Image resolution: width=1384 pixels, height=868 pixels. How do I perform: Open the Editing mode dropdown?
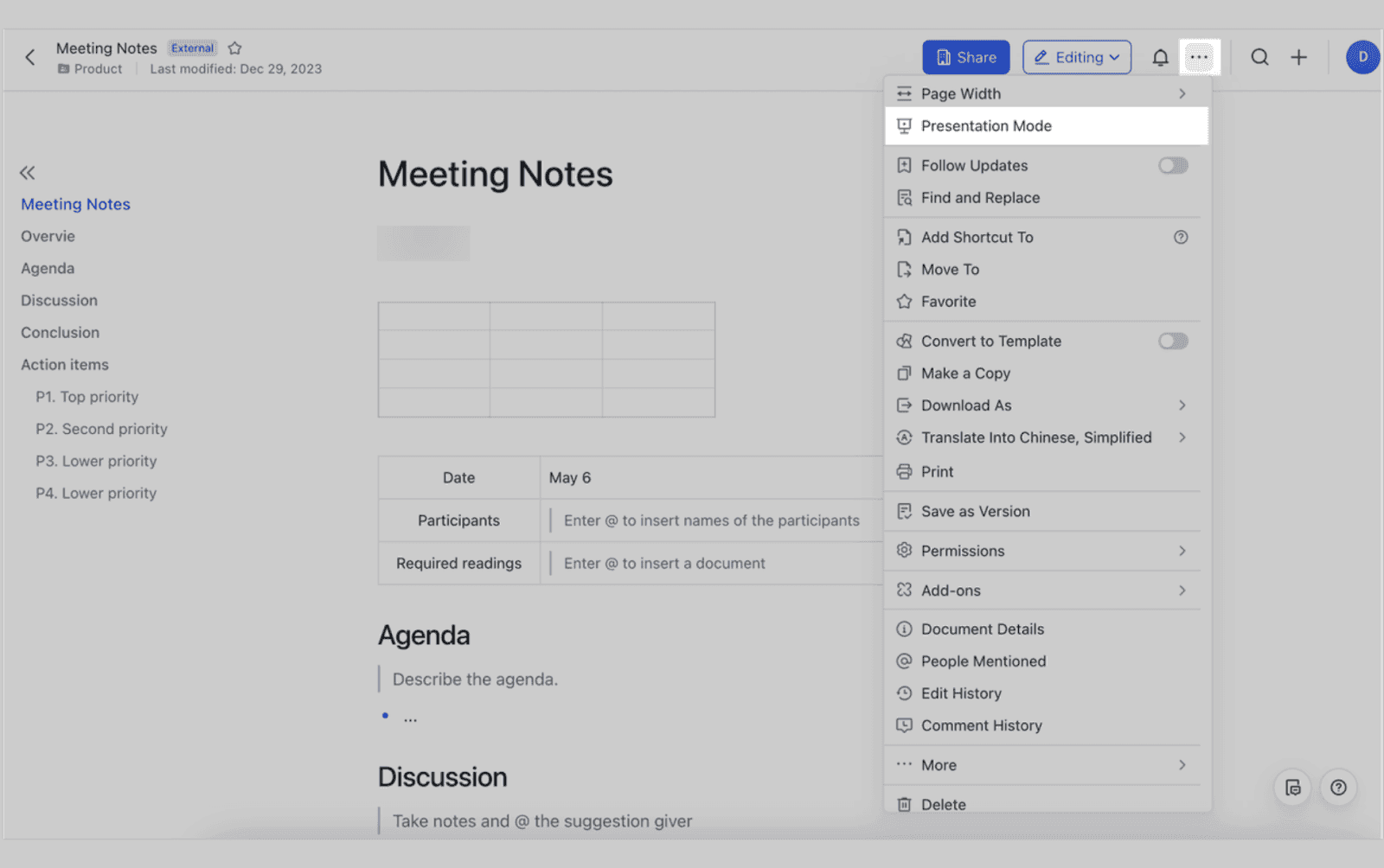pos(1077,57)
